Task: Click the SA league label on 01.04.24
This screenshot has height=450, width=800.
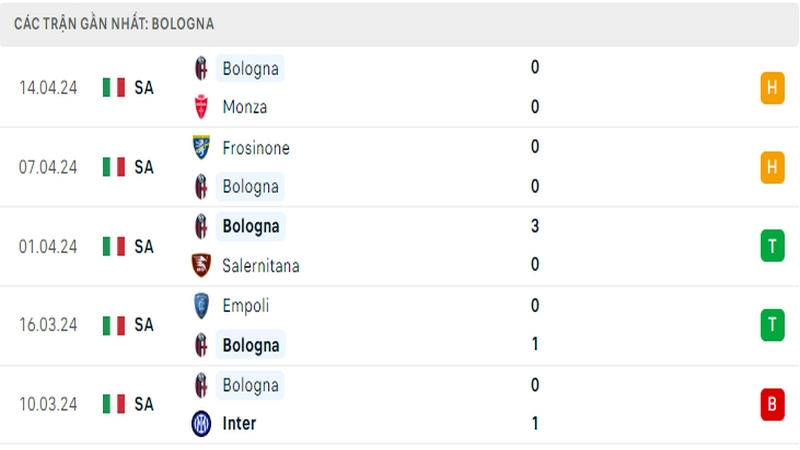Action: point(144,246)
